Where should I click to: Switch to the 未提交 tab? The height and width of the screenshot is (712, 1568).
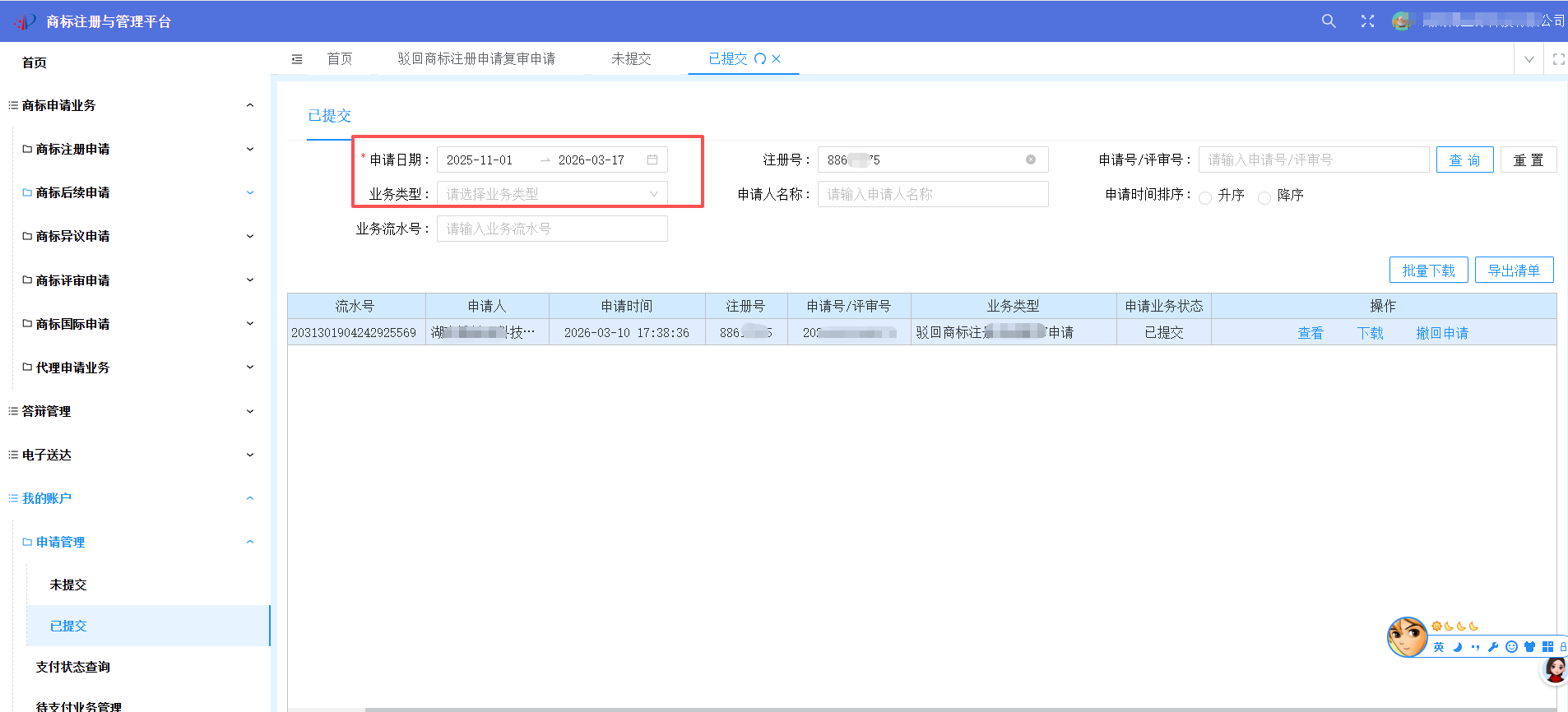(631, 59)
